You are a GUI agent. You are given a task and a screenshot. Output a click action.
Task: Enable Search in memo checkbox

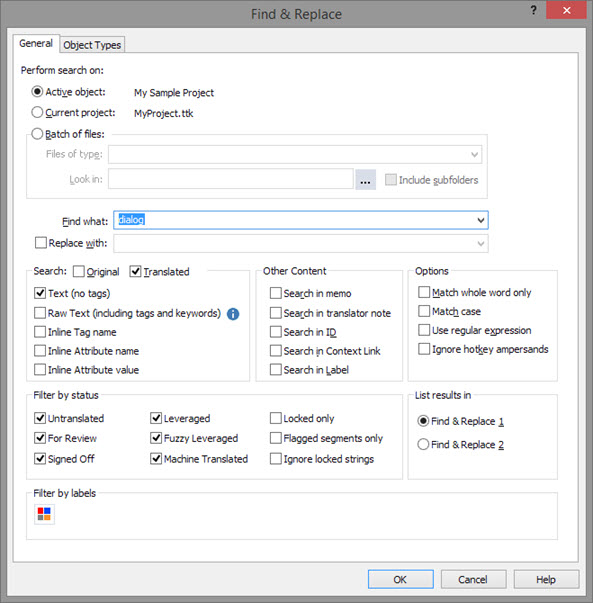click(275, 293)
